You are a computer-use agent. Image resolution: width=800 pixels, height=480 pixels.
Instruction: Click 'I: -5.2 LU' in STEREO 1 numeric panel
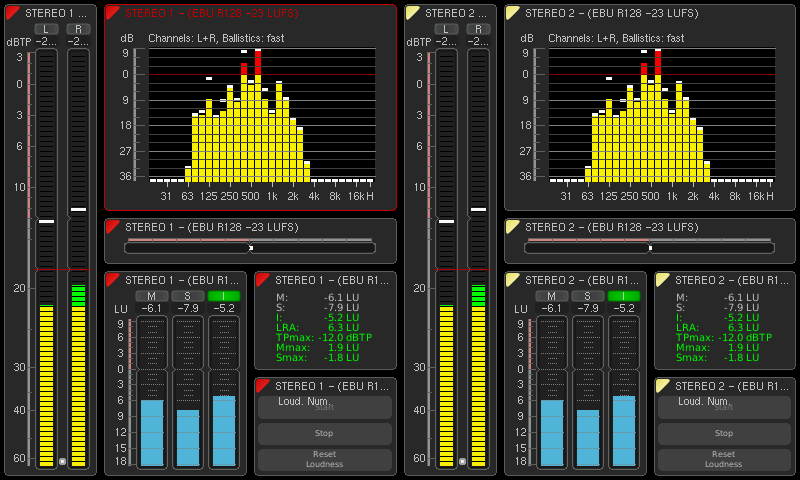pos(317,317)
